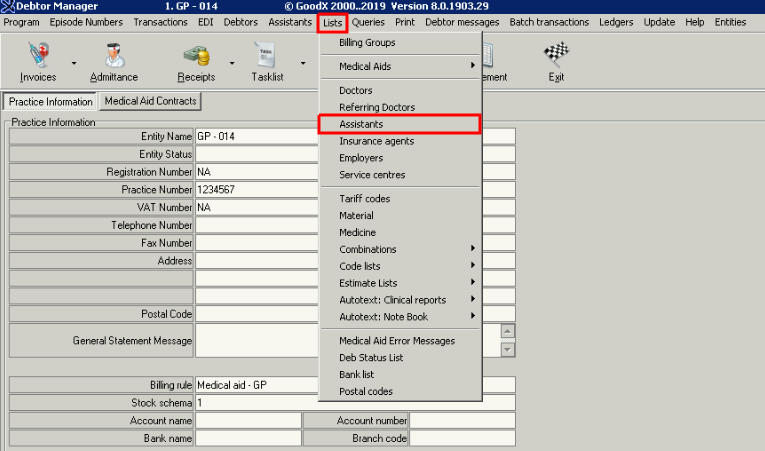Open the Tasklist toolbar icon

(x=266, y=55)
